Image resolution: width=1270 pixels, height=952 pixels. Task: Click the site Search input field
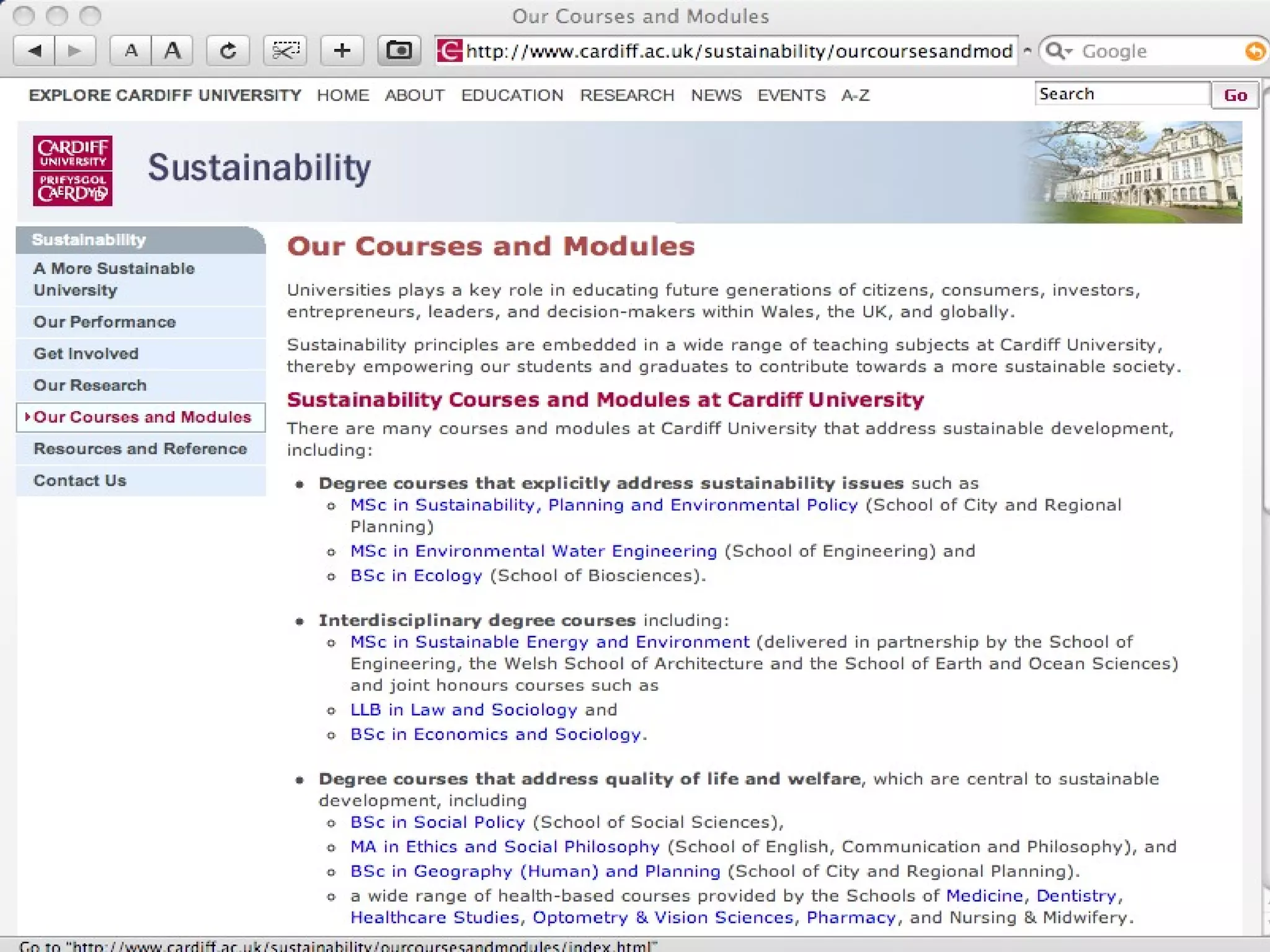pos(1121,94)
